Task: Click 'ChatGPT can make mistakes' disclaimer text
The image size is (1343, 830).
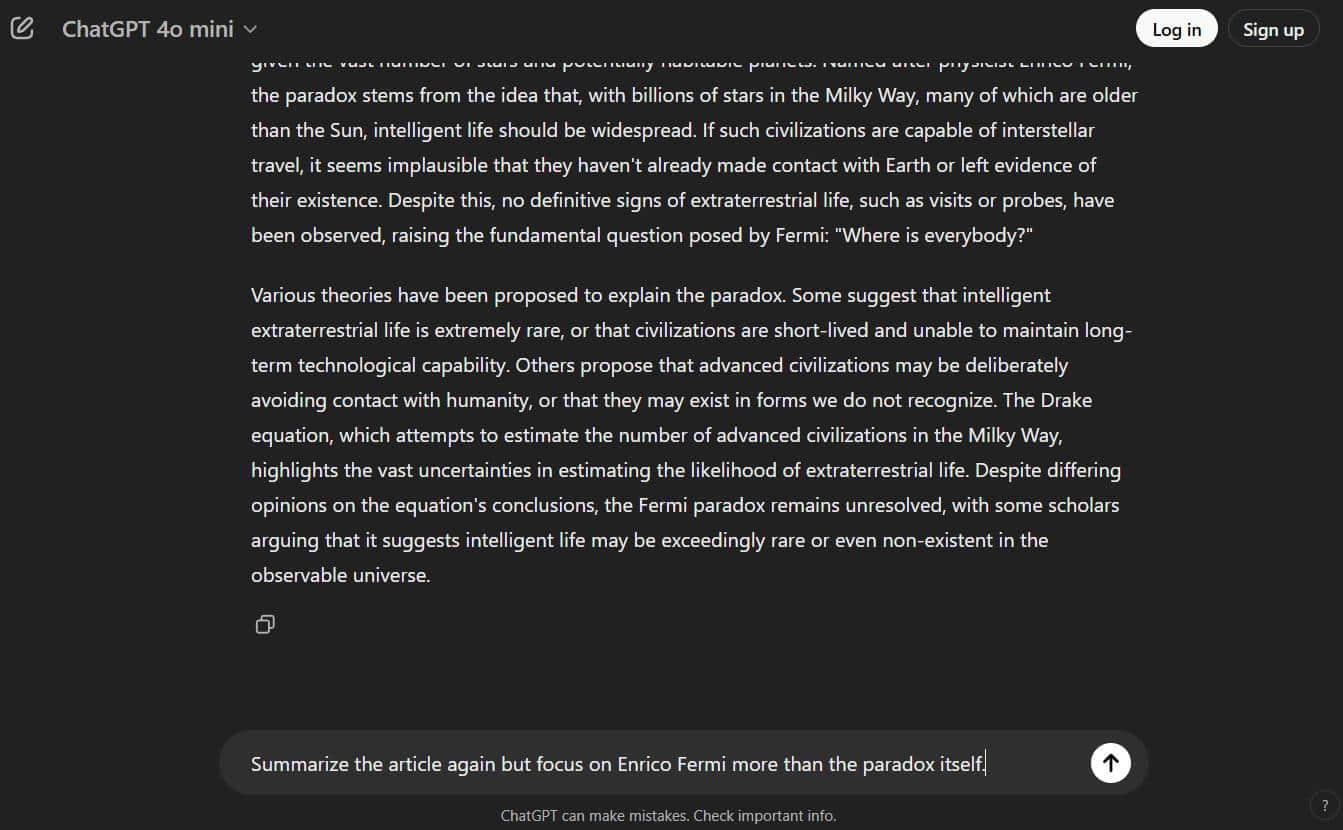Action: (x=595, y=815)
